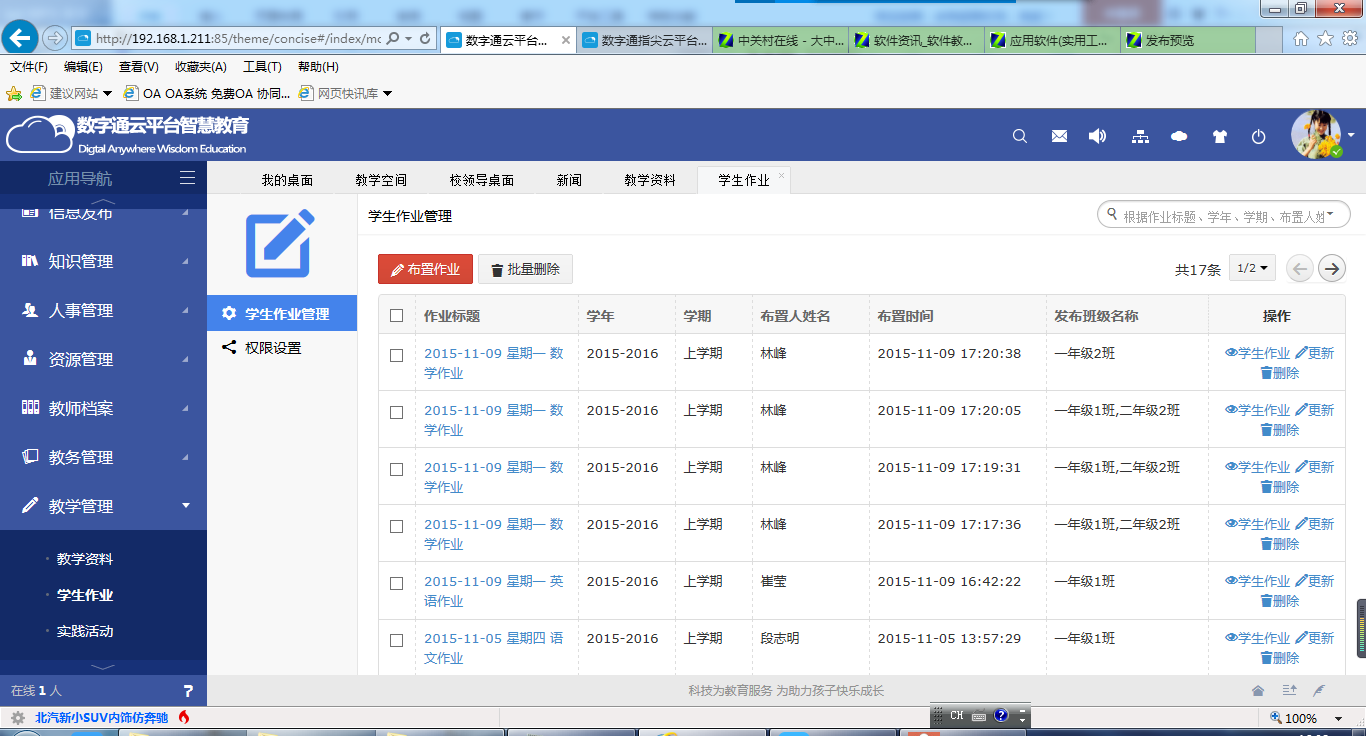Click the search magnifier icon in header
Screen dimensions: 1366x736
[x=1020, y=136]
